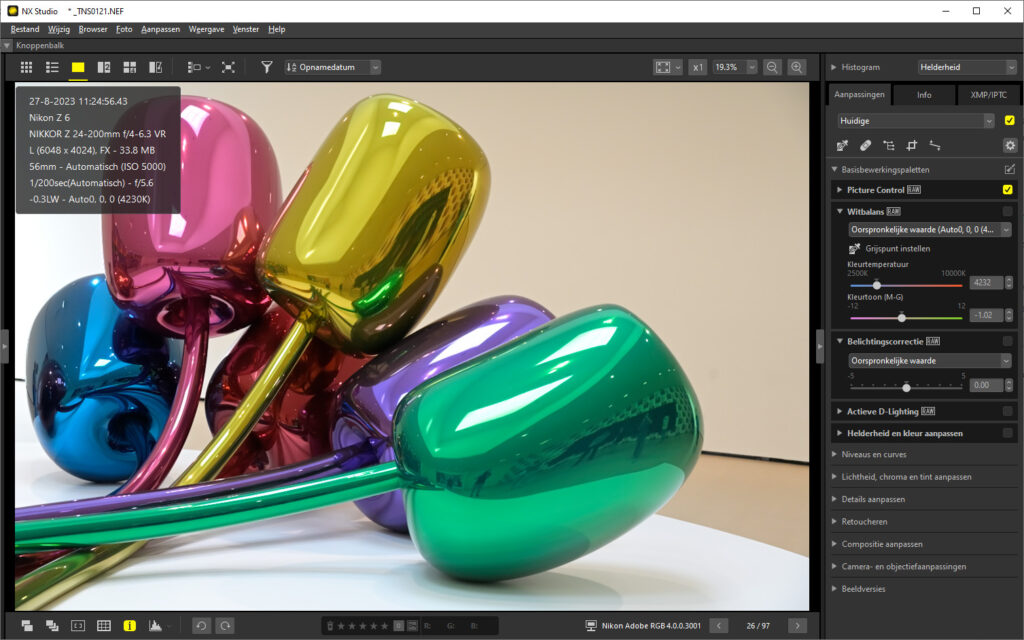Select the straighten tool icon
1024x640 pixels.
click(x=935, y=145)
